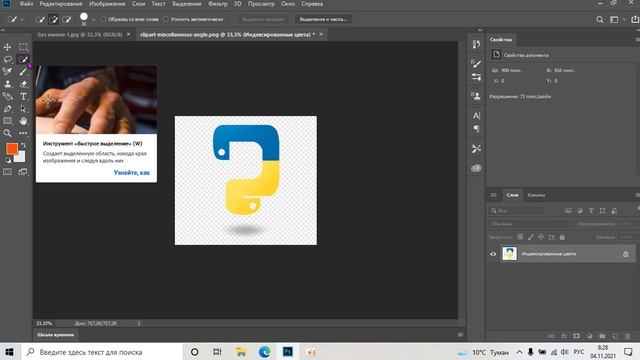Open the Creative Cloud Libraries panel icon
Viewport: 640px width, 360px height.
(476, 168)
